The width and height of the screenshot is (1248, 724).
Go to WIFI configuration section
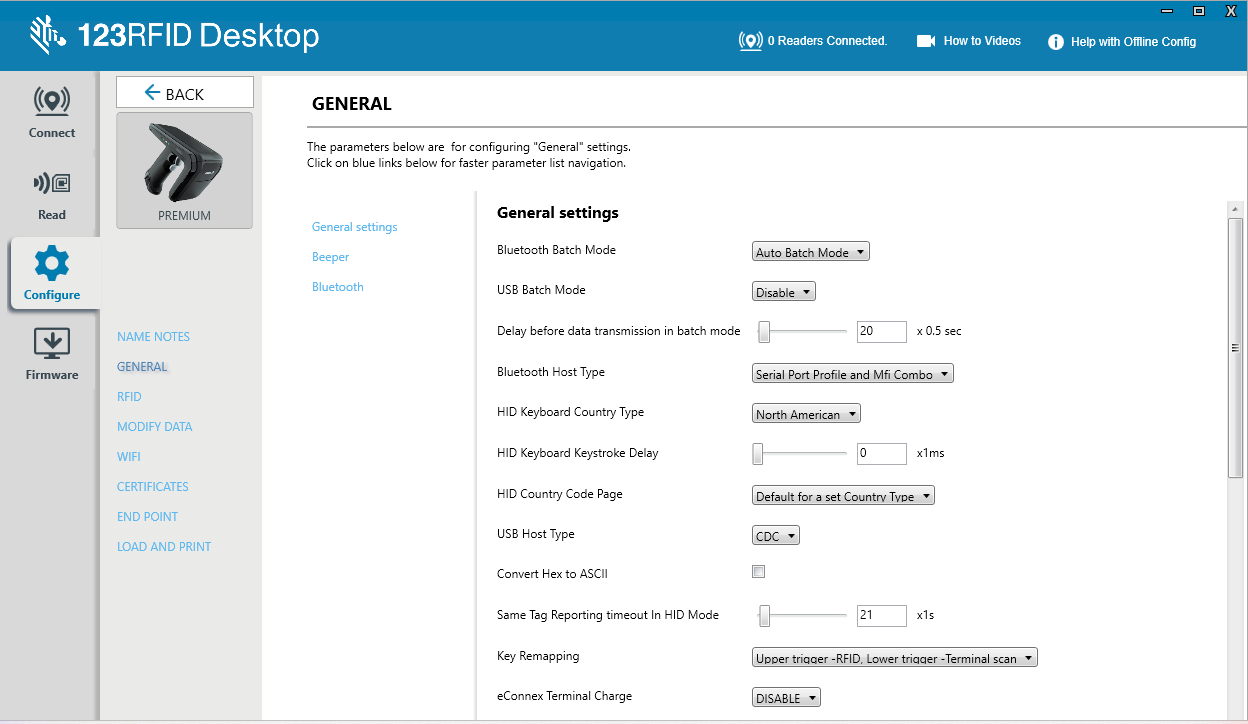129,457
